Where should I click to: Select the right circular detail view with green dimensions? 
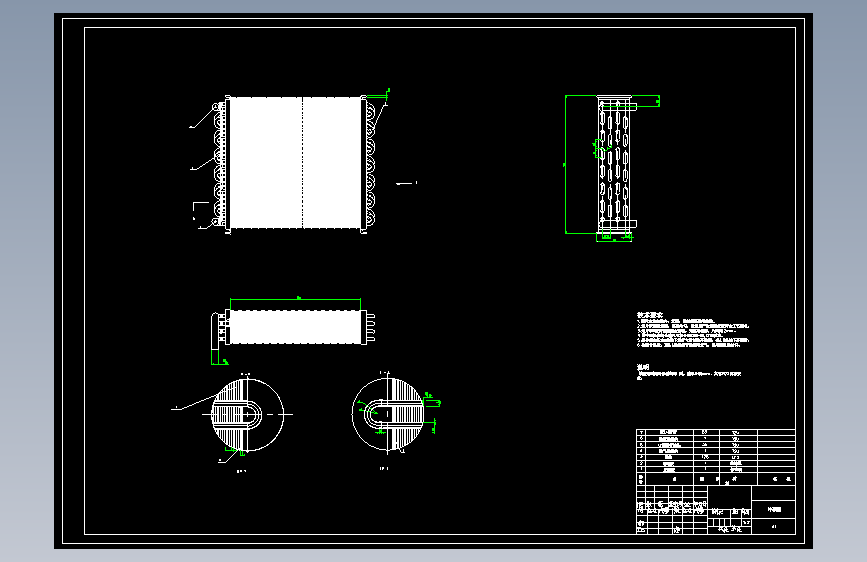tap(388, 414)
